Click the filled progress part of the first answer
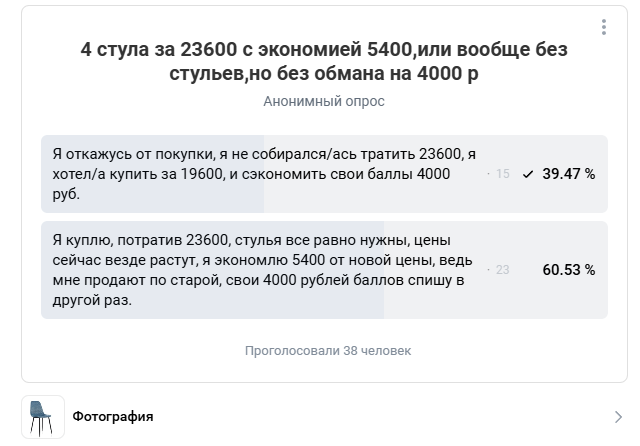640x446 pixels. [x=150, y=200]
